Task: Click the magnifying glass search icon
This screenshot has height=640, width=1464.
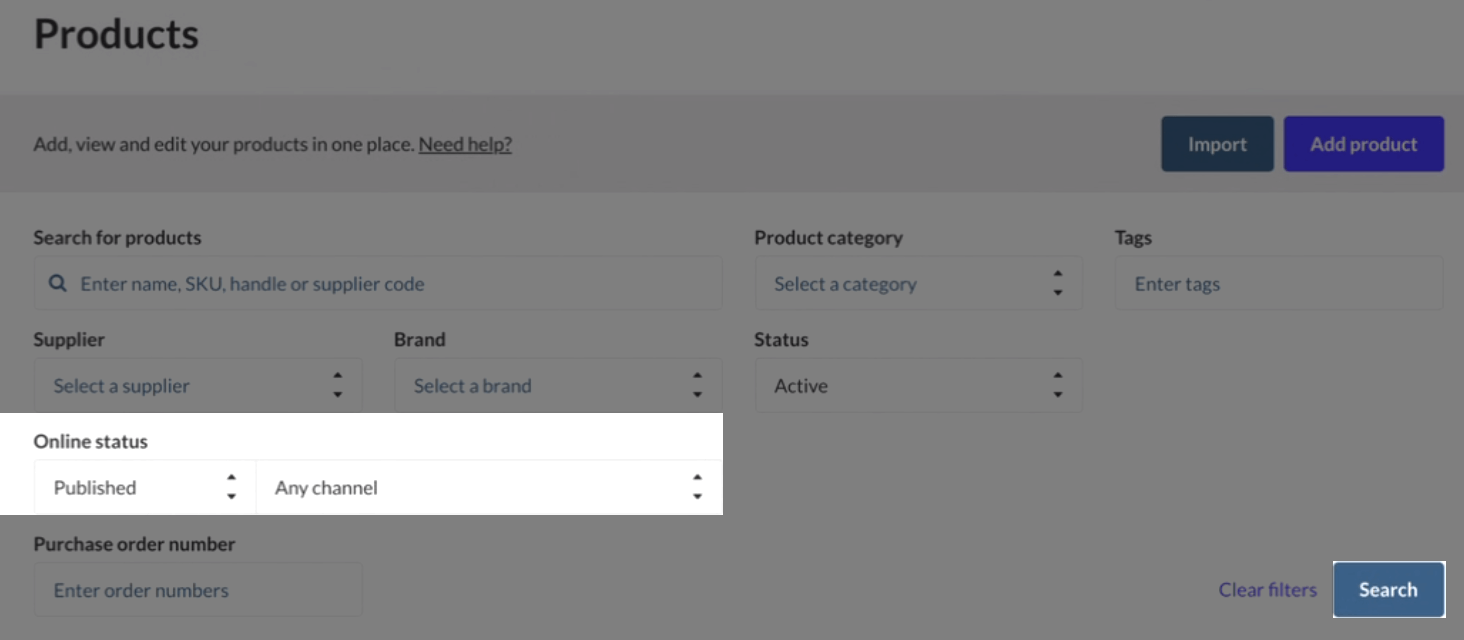Action: click(x=57, y=283)
